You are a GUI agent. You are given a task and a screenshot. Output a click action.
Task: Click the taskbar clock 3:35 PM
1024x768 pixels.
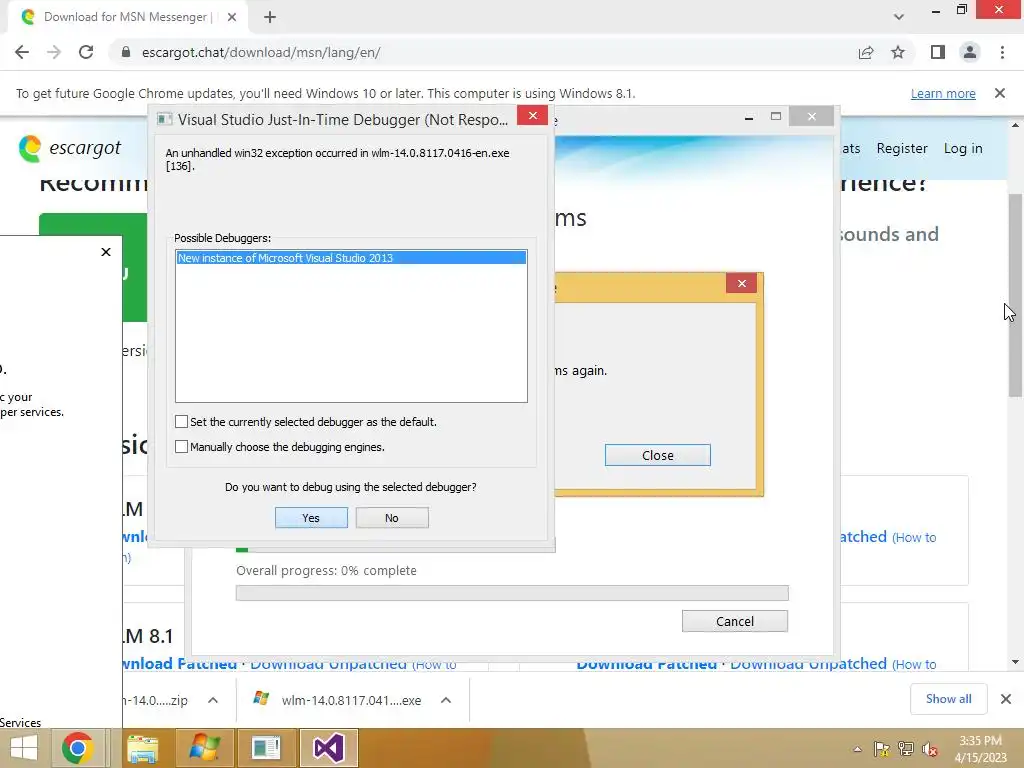pos(980,748)
